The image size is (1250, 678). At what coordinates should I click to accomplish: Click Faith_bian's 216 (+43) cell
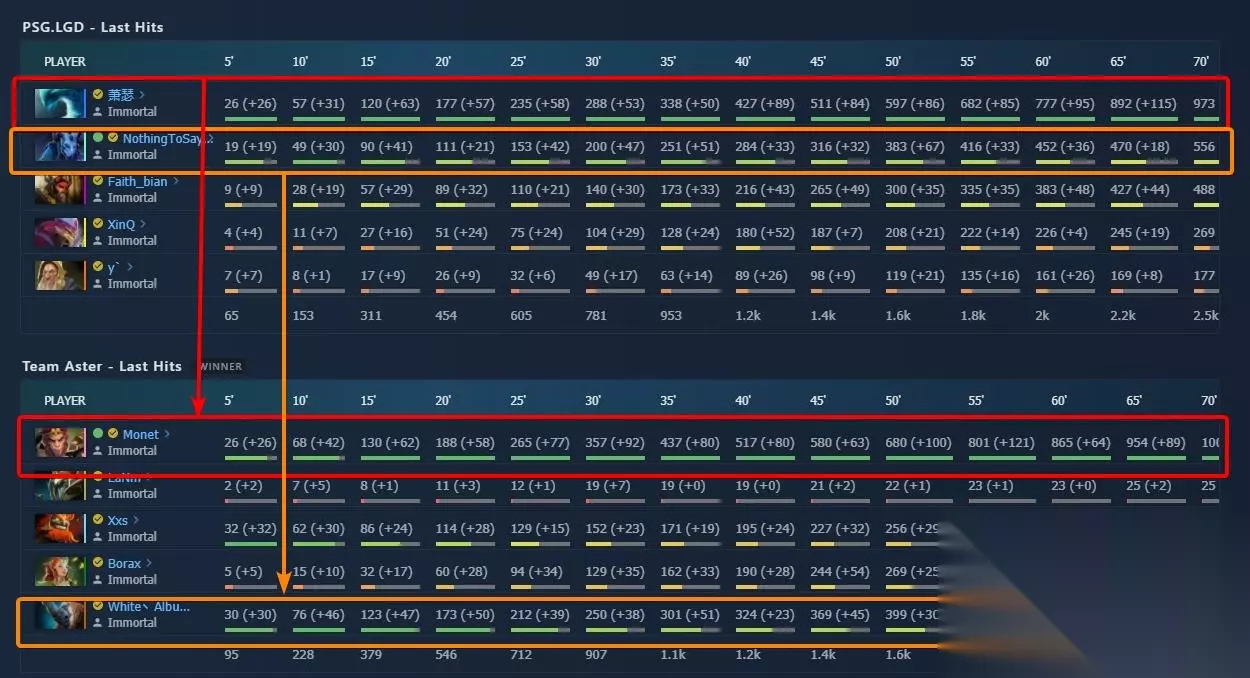(x=764, y=189)
